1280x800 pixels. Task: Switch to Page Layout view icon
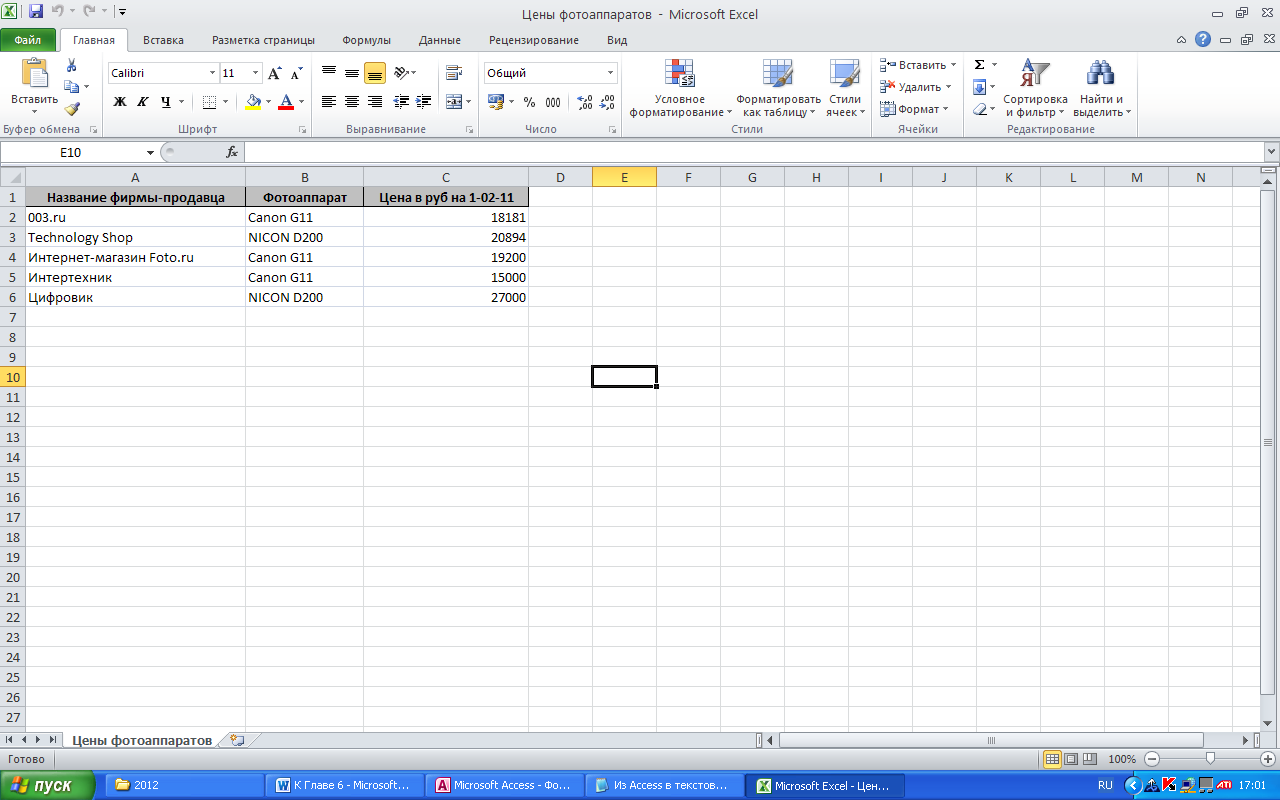(x=1071, y=759)
